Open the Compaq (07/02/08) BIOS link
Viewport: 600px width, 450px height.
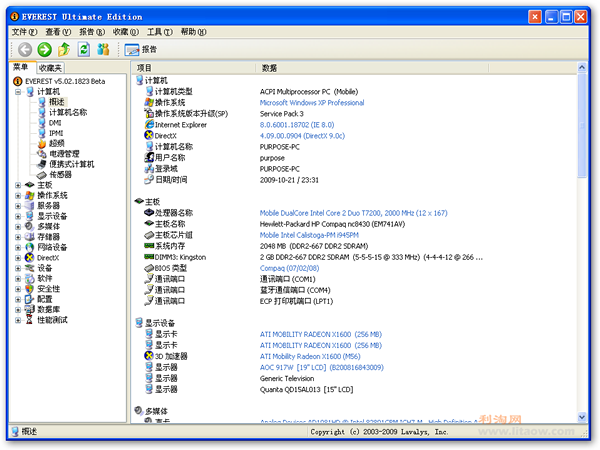(x=289, y=268)
